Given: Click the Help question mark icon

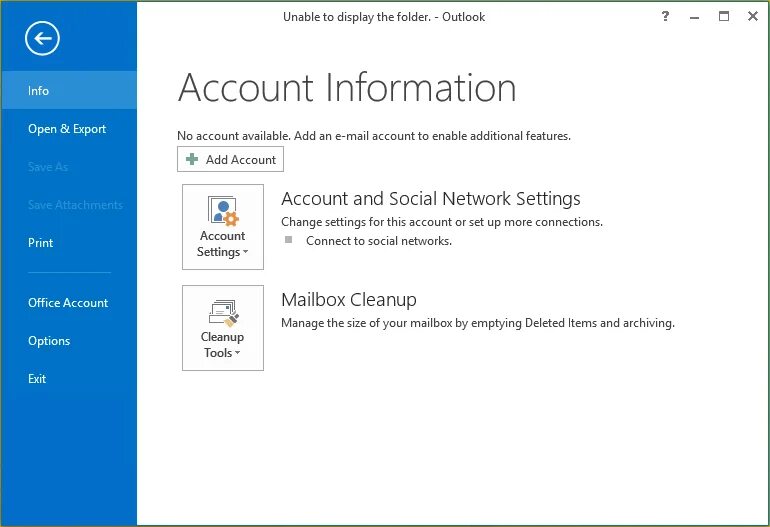Looking at the screenshot, I should [x=665, y=16].
